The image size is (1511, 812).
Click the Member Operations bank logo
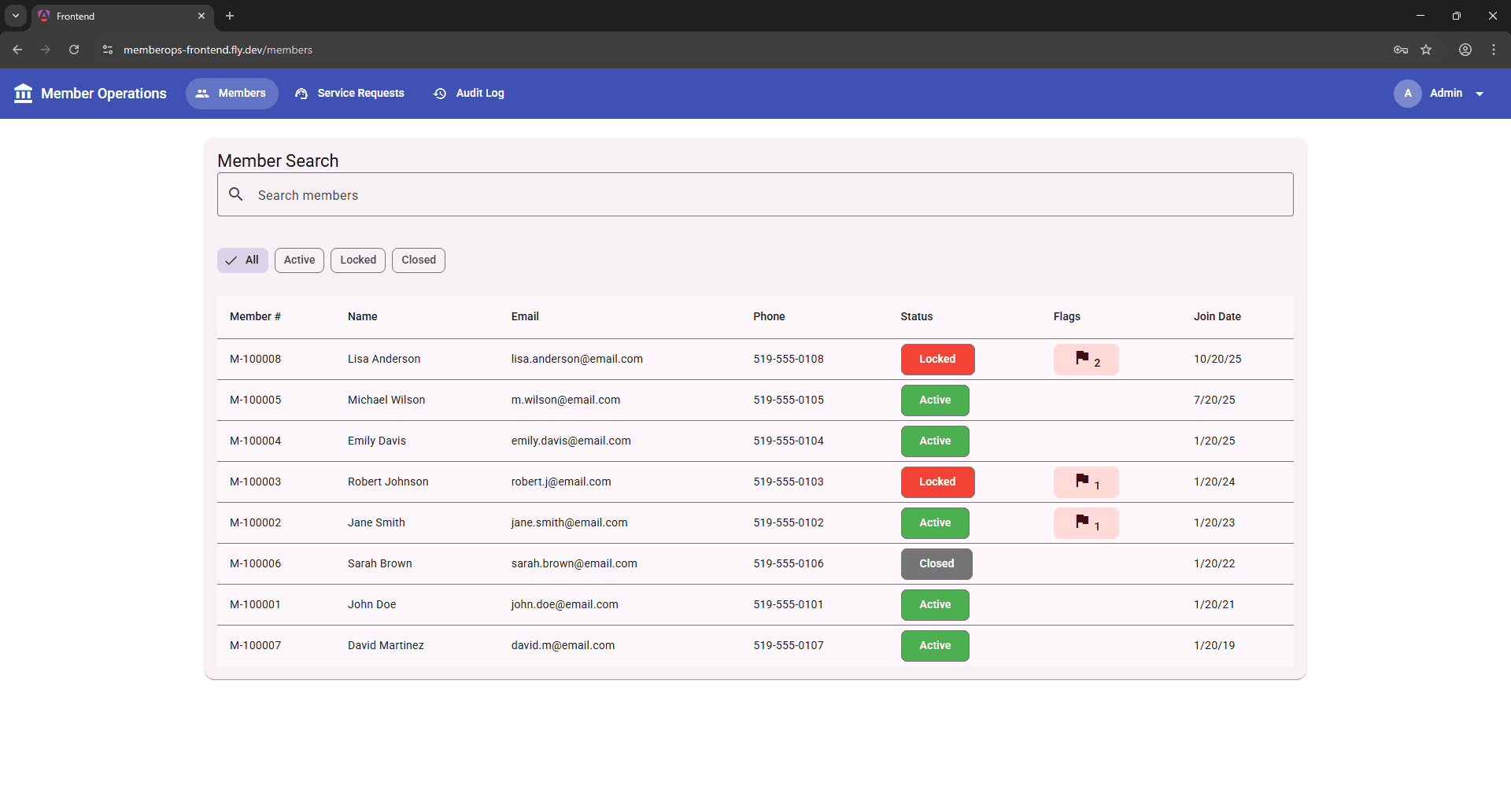24,93
